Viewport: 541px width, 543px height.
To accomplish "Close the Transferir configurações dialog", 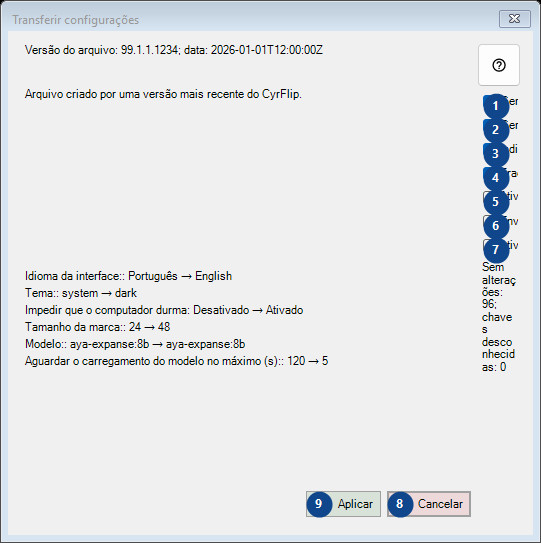I will pos(515,19).
